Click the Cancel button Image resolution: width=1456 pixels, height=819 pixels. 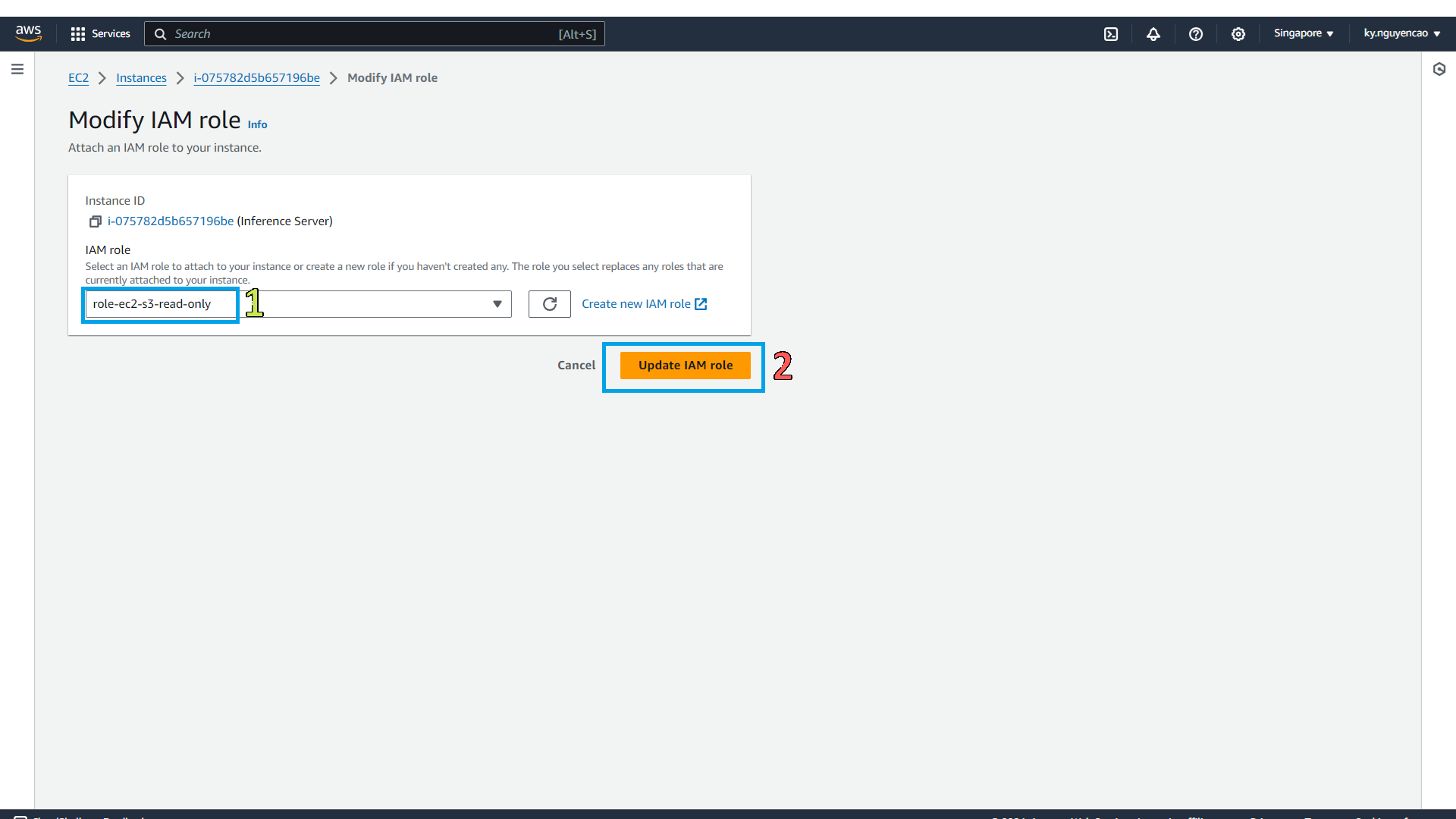(x=575, y=365)
